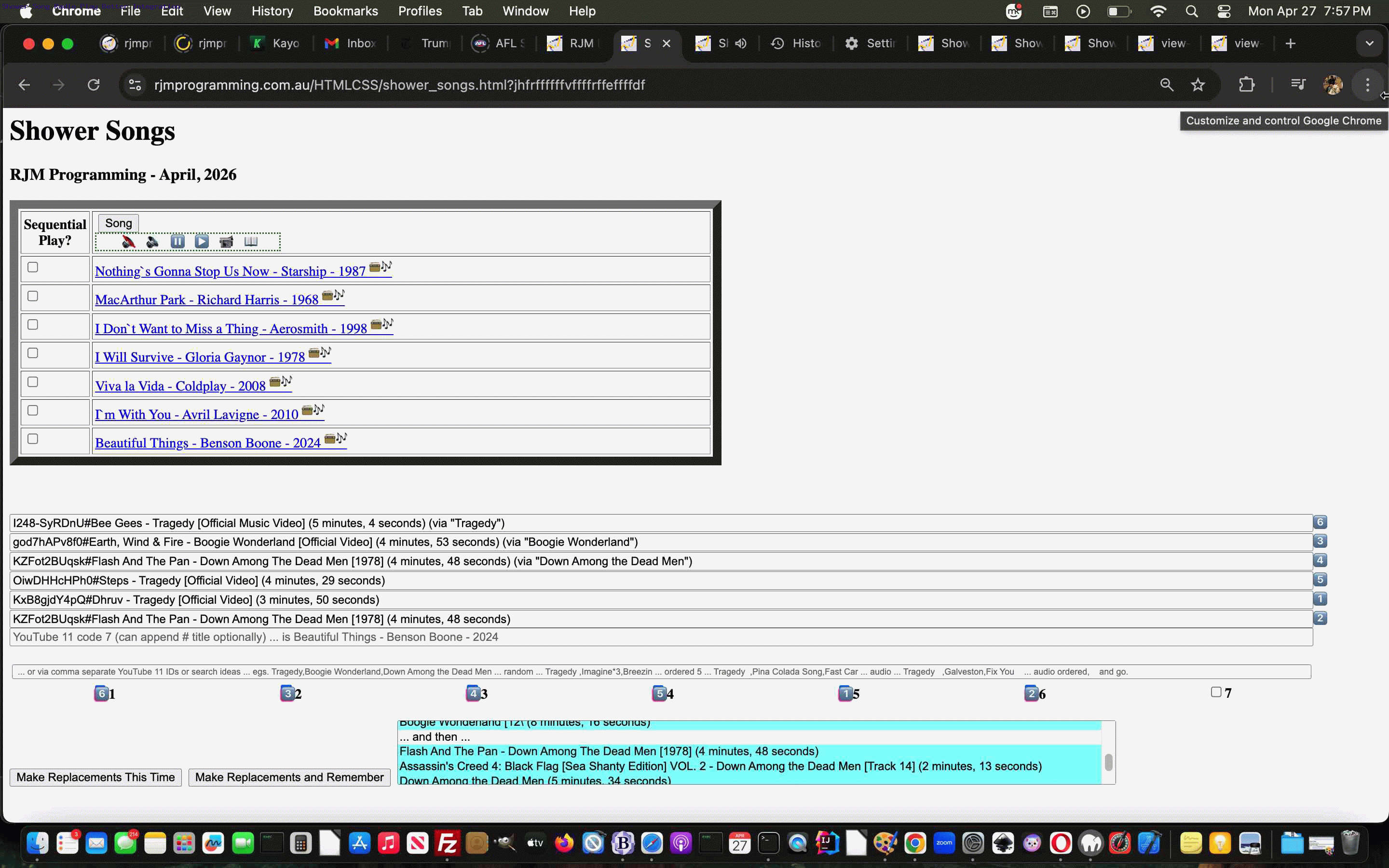Expand the Chrome tab search chevron

point(1370,43)
